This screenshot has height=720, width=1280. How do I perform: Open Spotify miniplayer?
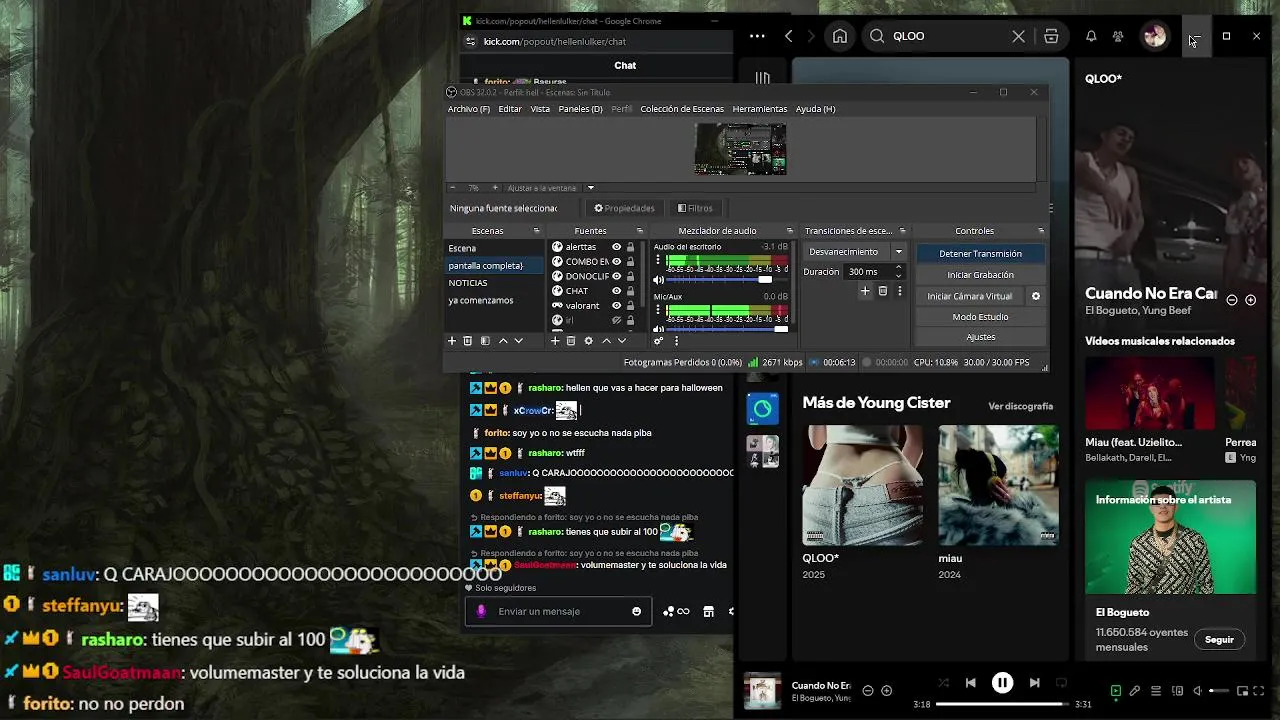point(1243,690)
